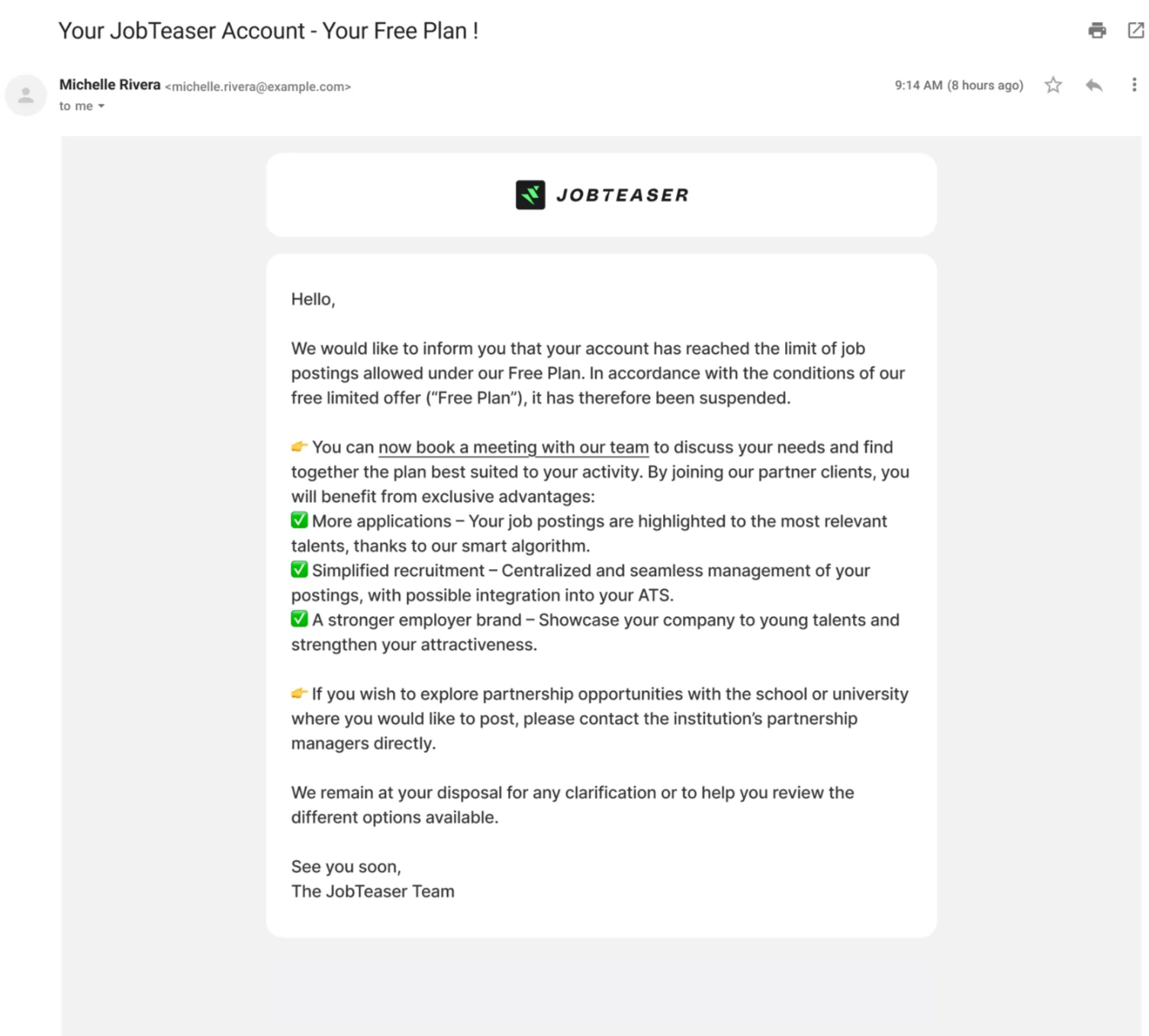Click the pointing hand emoji before "If you wish"
Viewport: 1149px width, 1036px height.
click(299, 693)
